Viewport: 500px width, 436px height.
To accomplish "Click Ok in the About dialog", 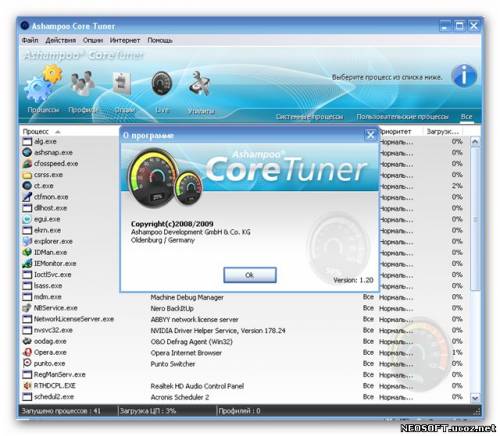I will click(x=250, y=275).
